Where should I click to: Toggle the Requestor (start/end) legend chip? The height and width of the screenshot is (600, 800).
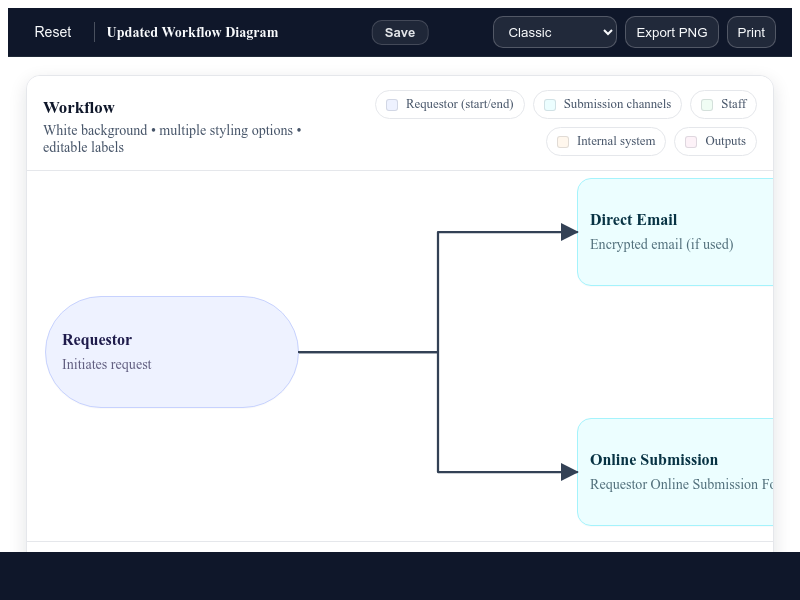point(450,104)
